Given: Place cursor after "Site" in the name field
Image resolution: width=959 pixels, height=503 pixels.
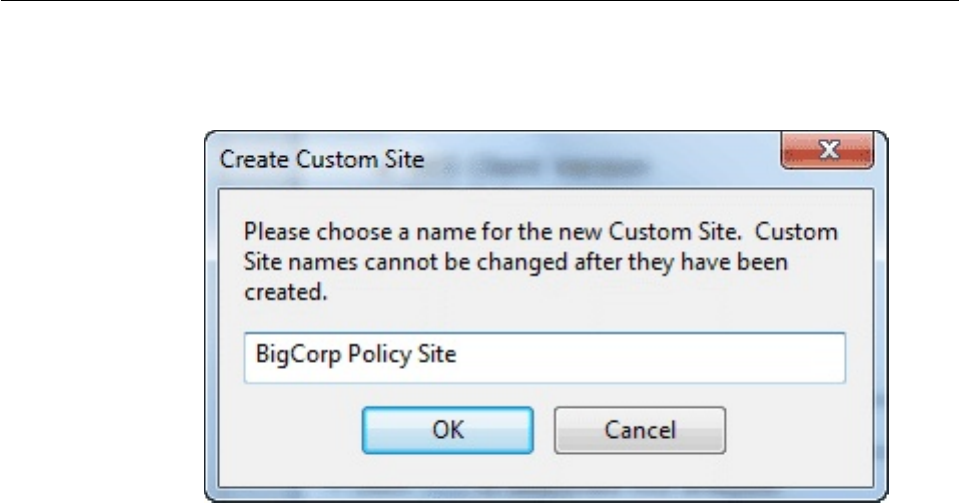Looking at the screenshot, I should point(458,357).
